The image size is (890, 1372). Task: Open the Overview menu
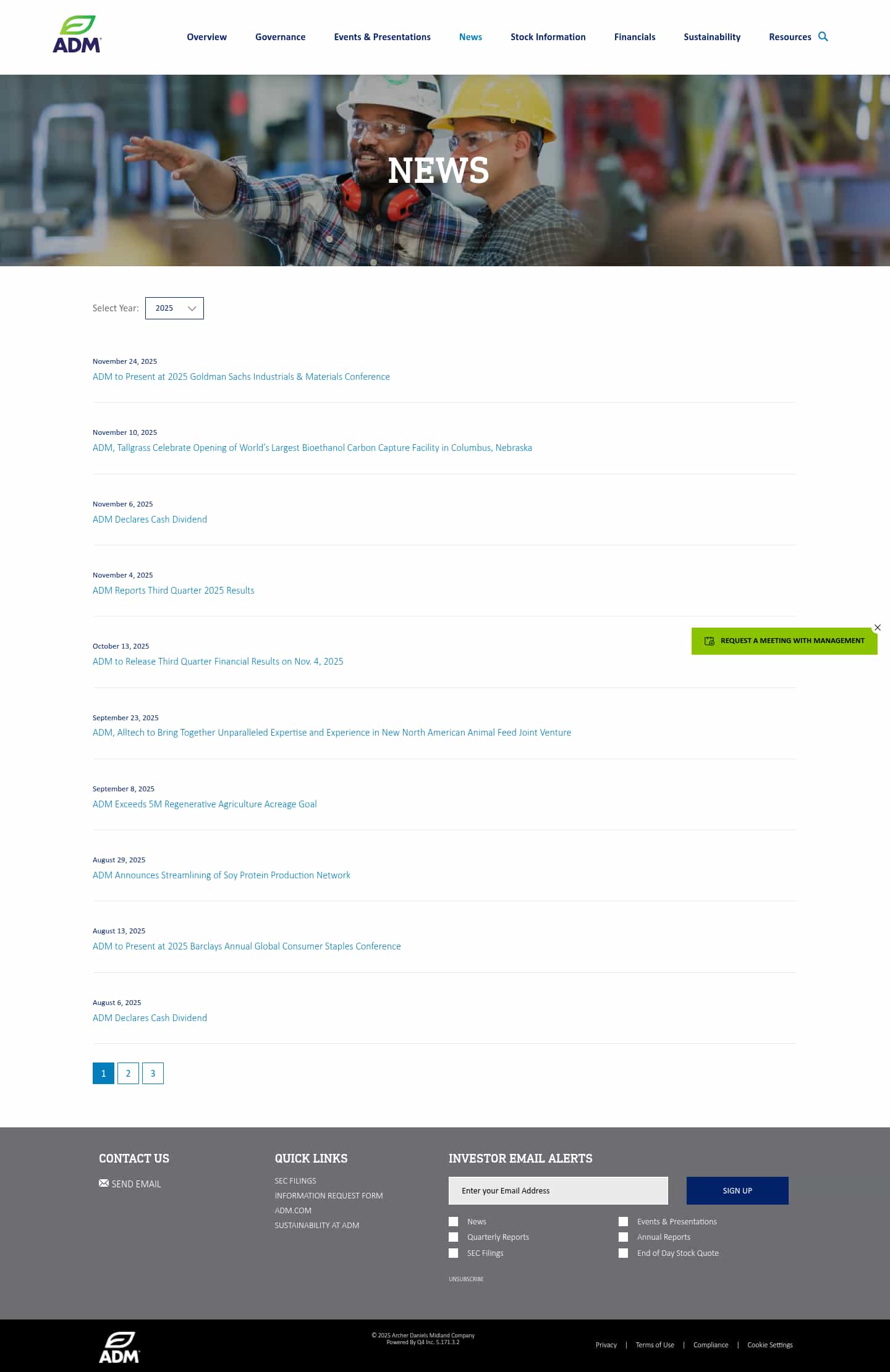tap(207, 37)
